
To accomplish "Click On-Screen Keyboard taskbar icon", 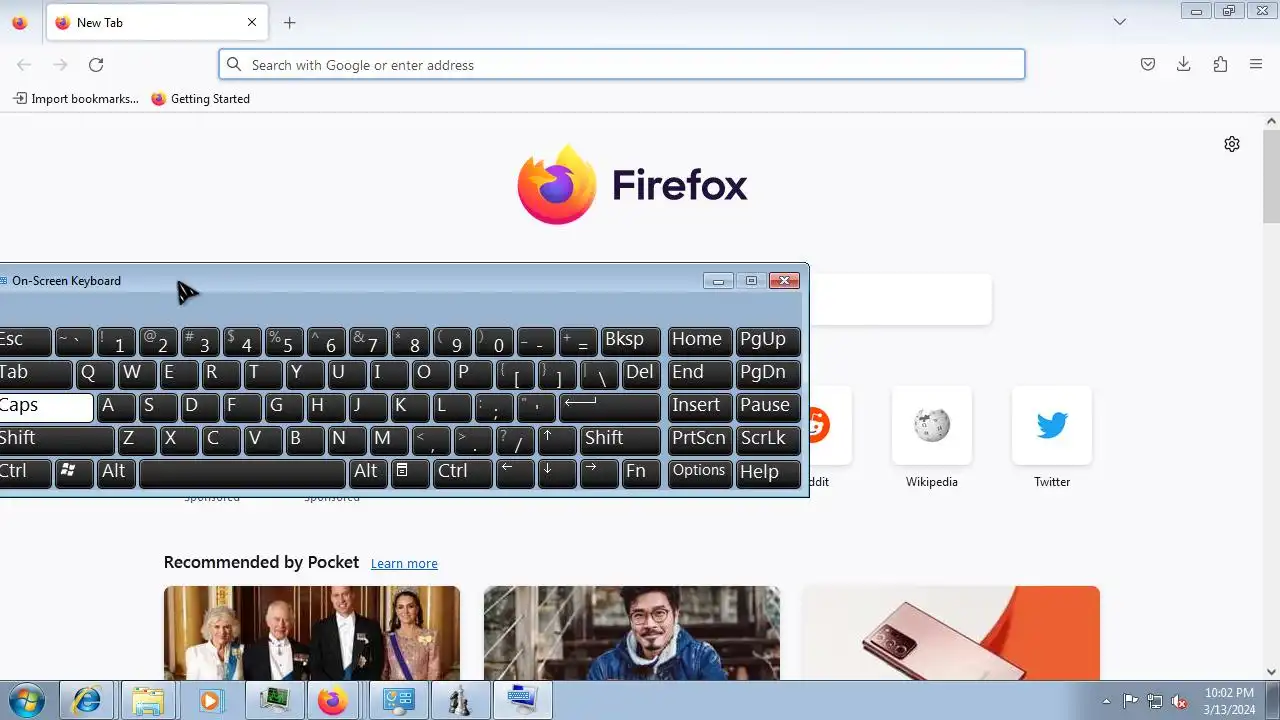I will coord(522,701).
